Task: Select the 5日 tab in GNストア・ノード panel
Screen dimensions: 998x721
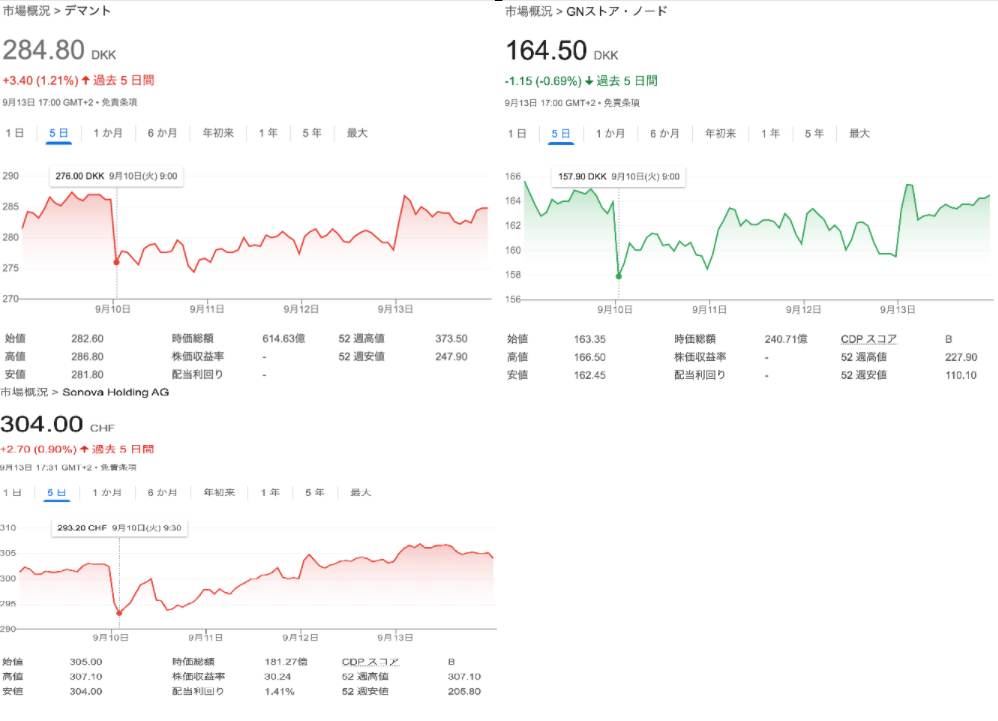Action: point(561,134)
